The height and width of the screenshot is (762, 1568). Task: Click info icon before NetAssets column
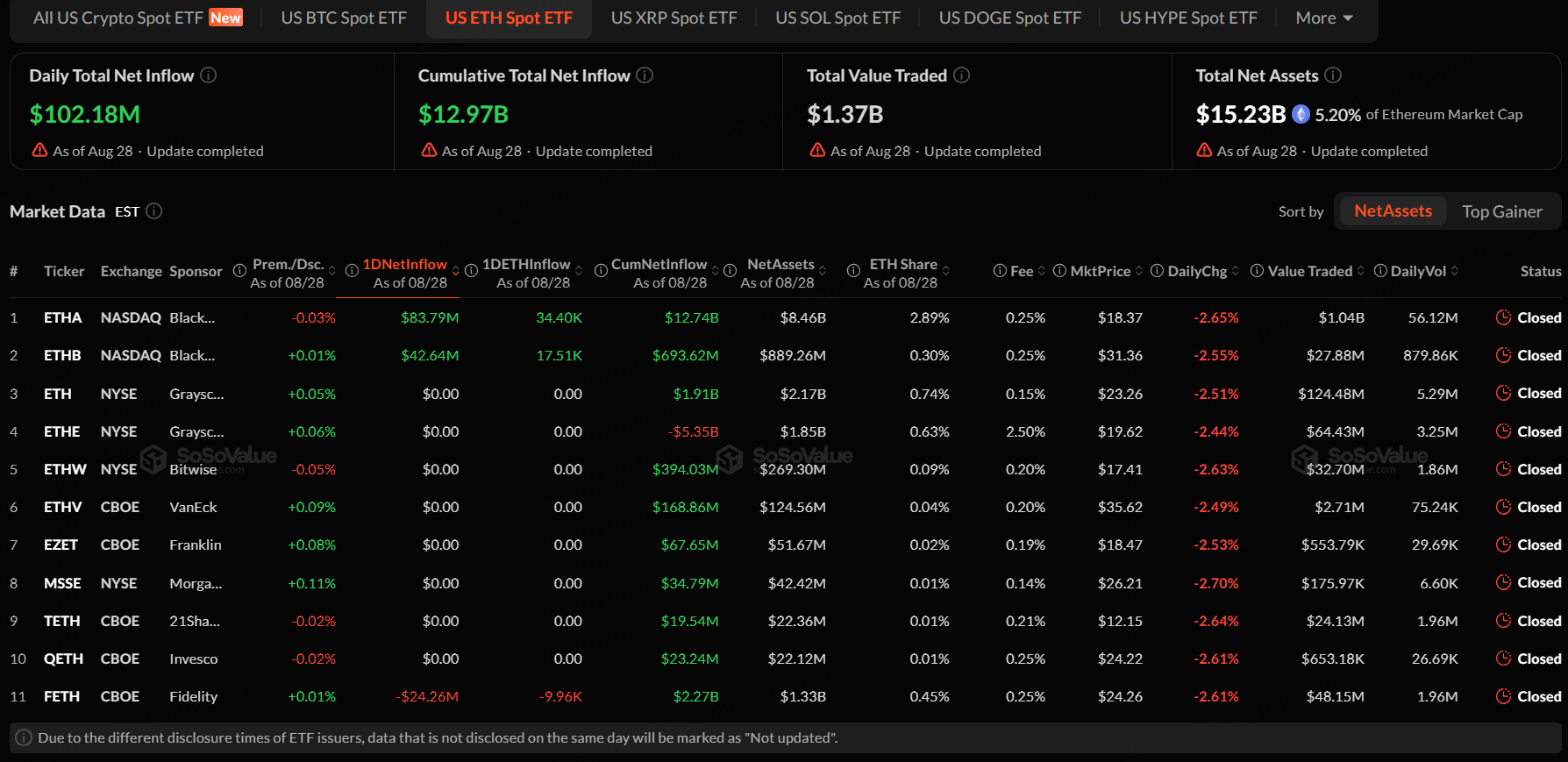click(x=730, y=271)
